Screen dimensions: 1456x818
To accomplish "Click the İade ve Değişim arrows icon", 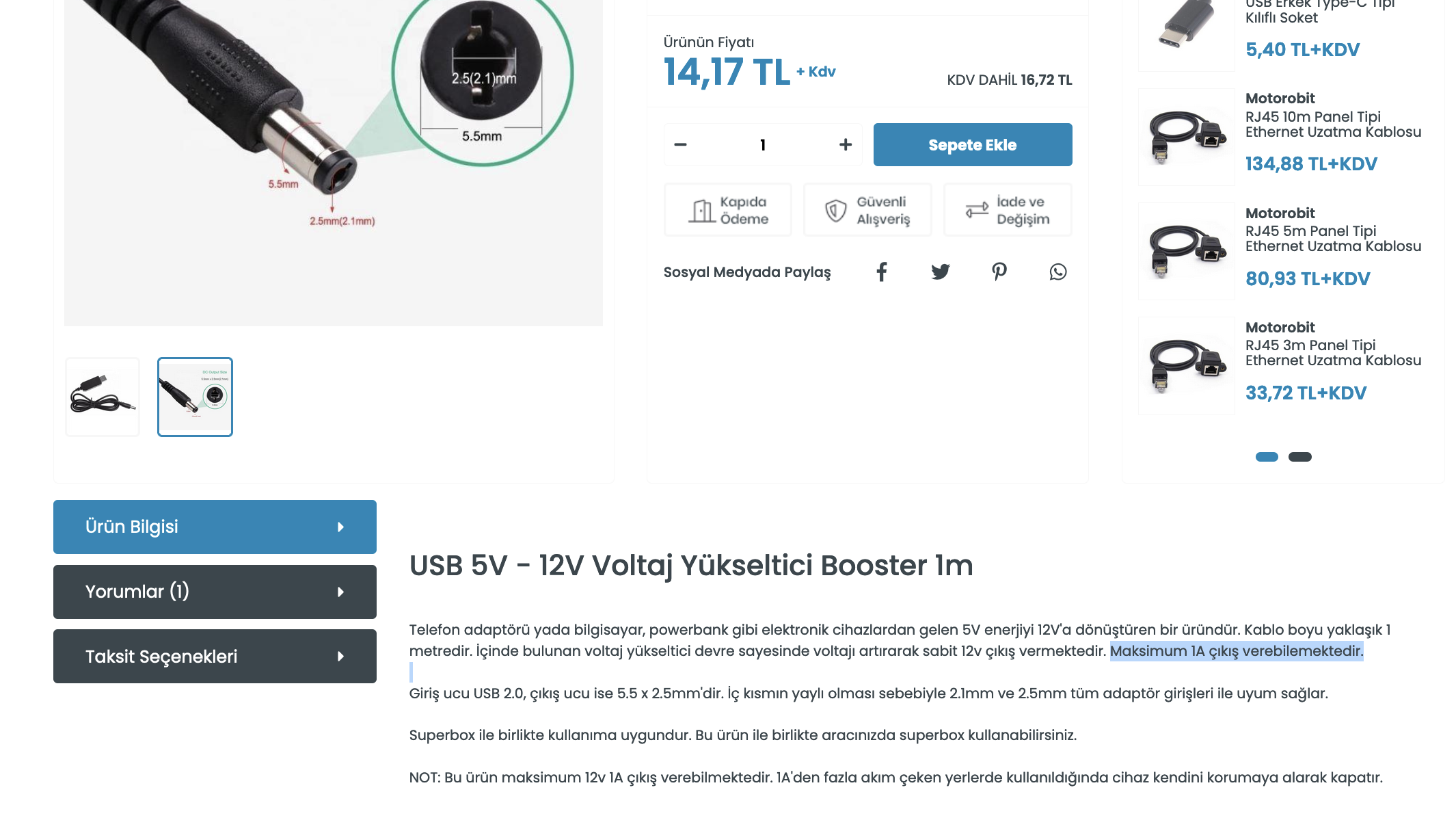I will (977, 210).
